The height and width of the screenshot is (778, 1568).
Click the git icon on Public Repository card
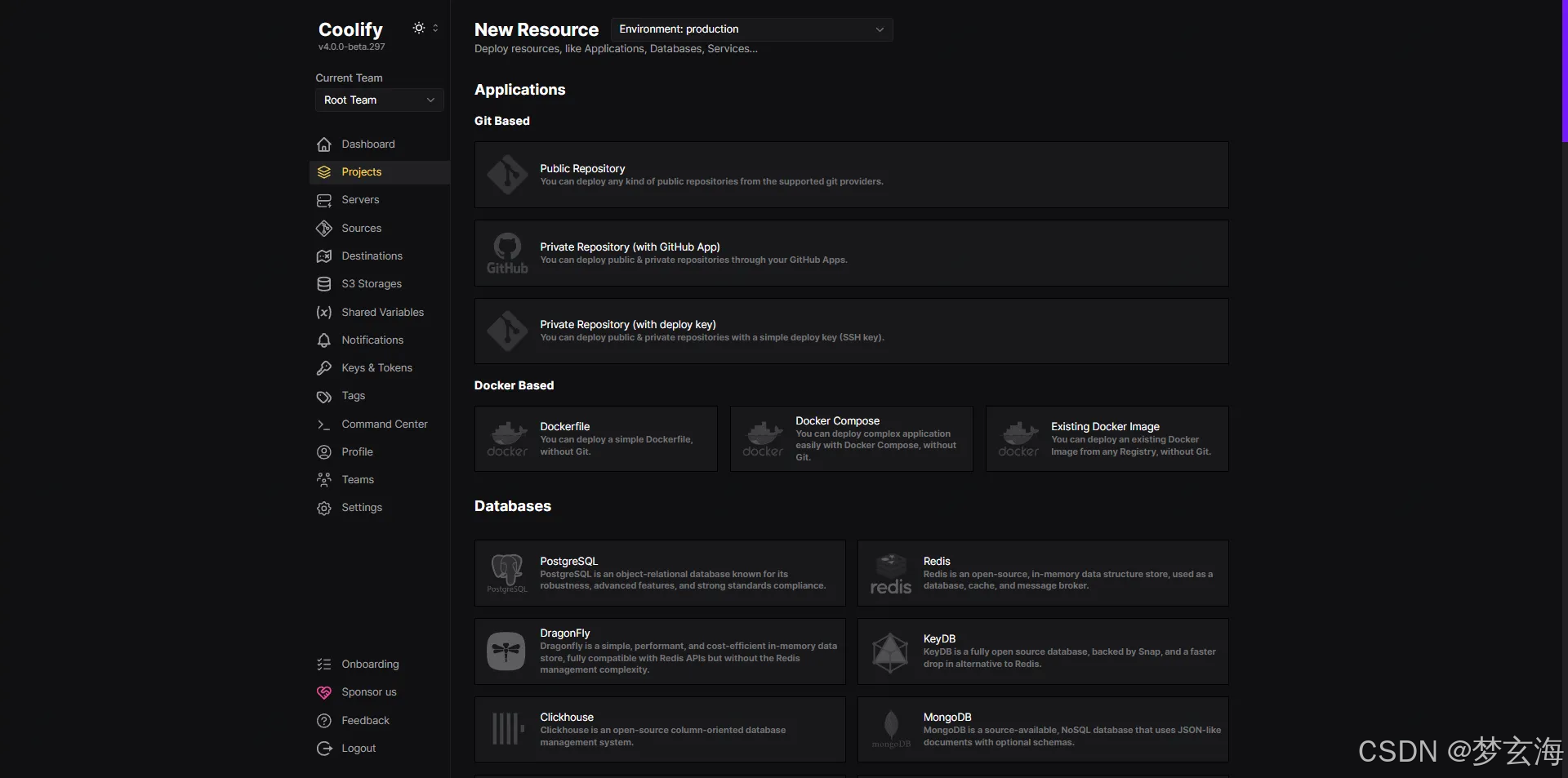click(x=507, y=175)
